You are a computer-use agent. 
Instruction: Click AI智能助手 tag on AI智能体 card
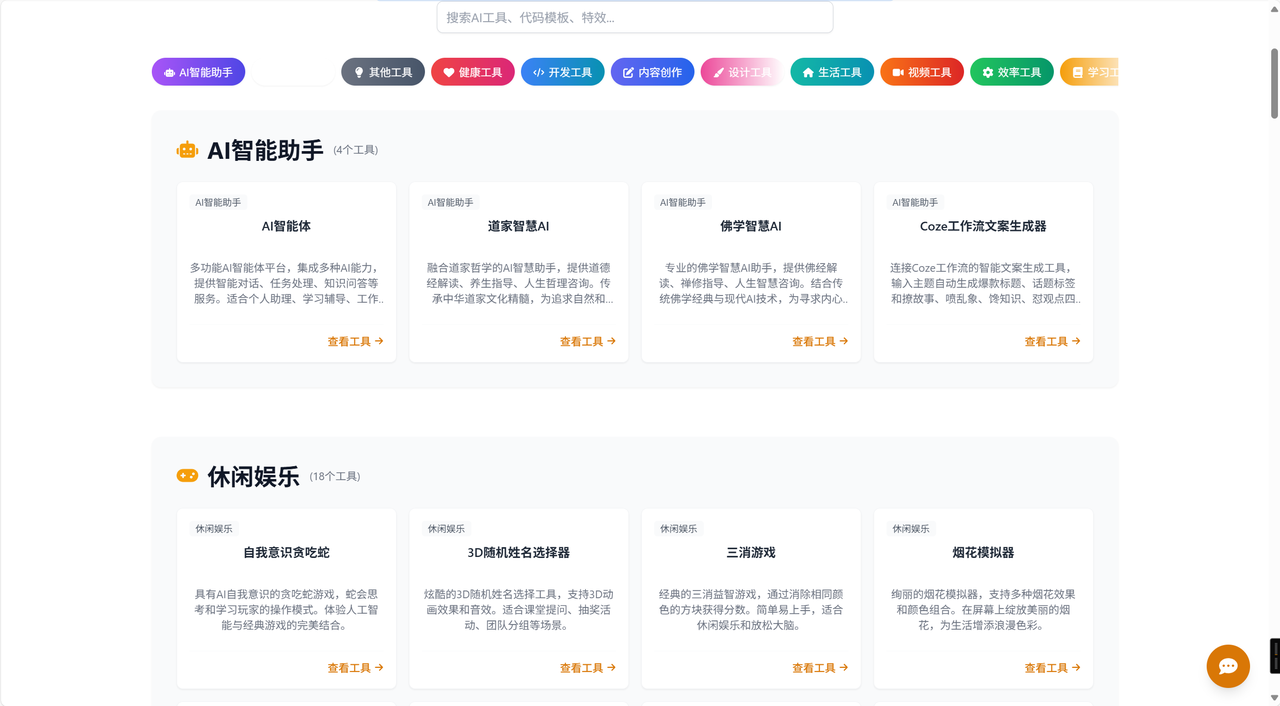coord(218,202)
